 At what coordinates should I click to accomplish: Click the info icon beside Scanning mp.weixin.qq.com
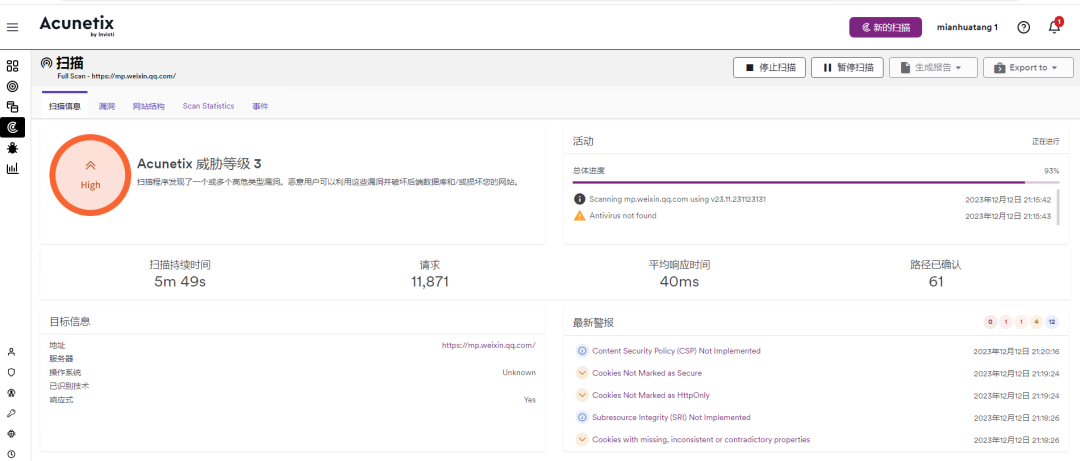click(579, 199)
